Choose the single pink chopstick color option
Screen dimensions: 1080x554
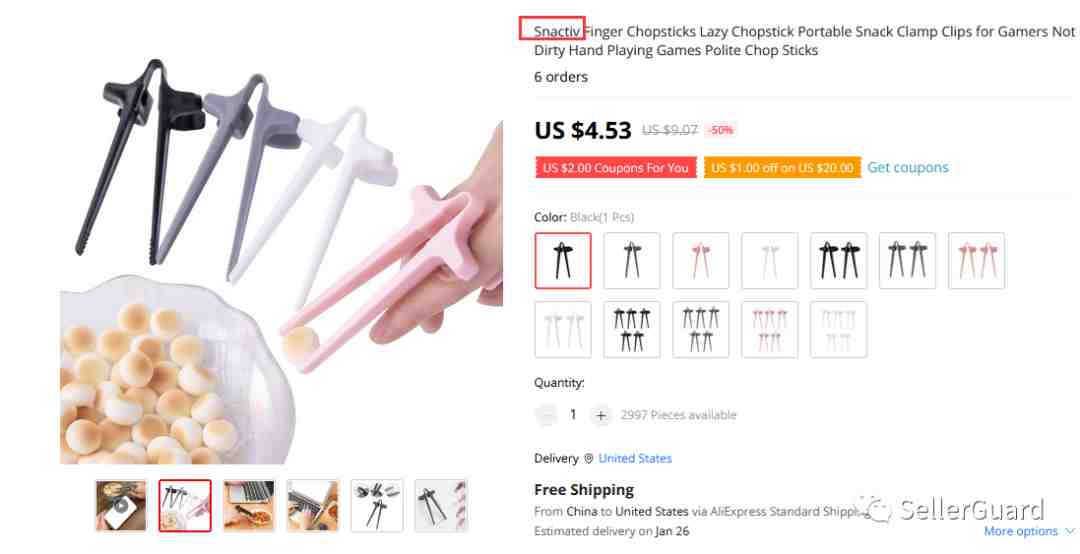pos(700,260)
